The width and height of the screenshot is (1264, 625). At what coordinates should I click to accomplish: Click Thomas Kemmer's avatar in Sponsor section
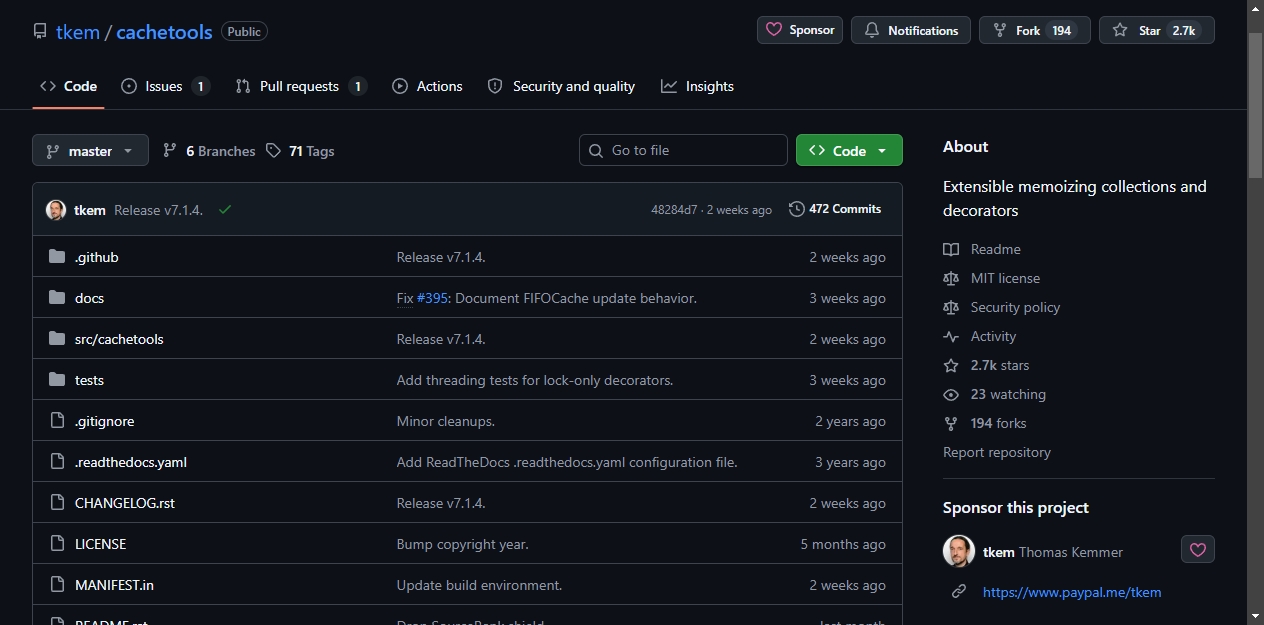tap(959, 551)
